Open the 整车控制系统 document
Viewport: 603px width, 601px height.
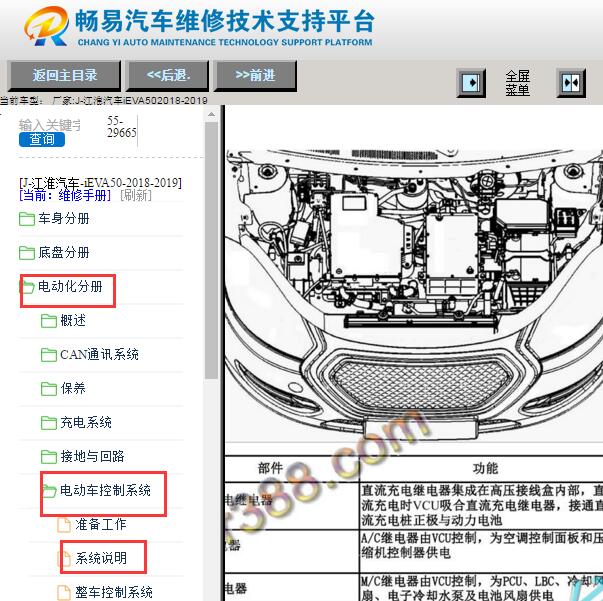[114, 592]
